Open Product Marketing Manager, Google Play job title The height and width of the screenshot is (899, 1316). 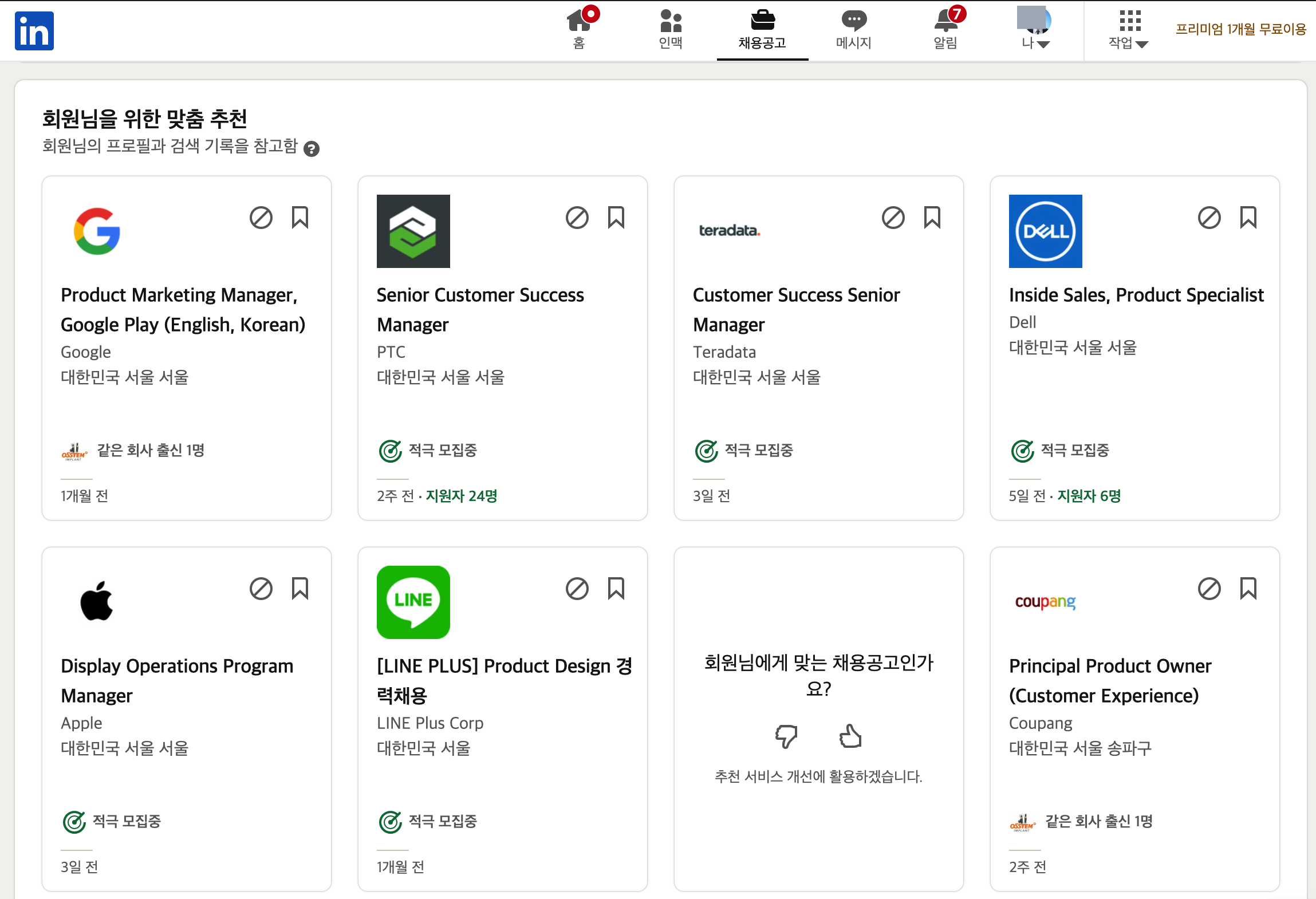[183, 310]
